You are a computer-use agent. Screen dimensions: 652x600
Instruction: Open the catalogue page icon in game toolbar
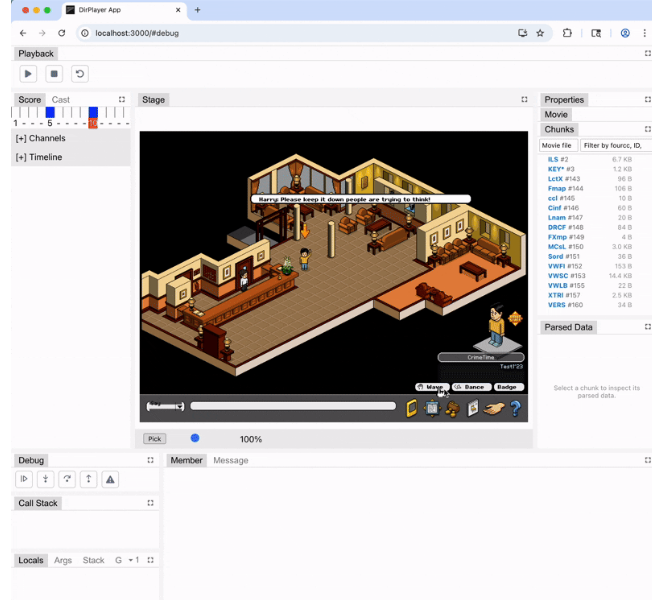(473, 408)
